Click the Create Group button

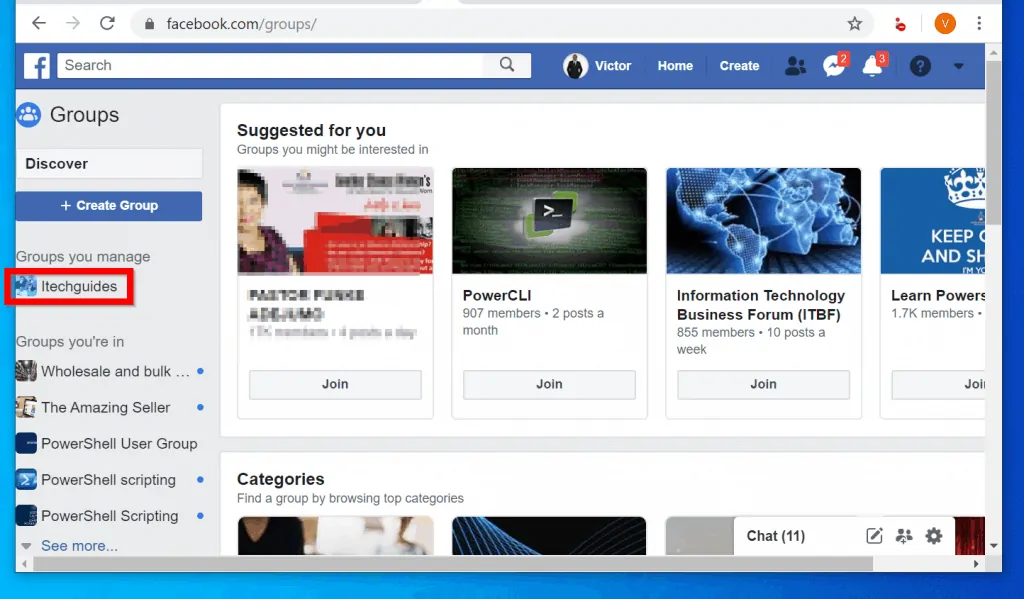point(108,205)
